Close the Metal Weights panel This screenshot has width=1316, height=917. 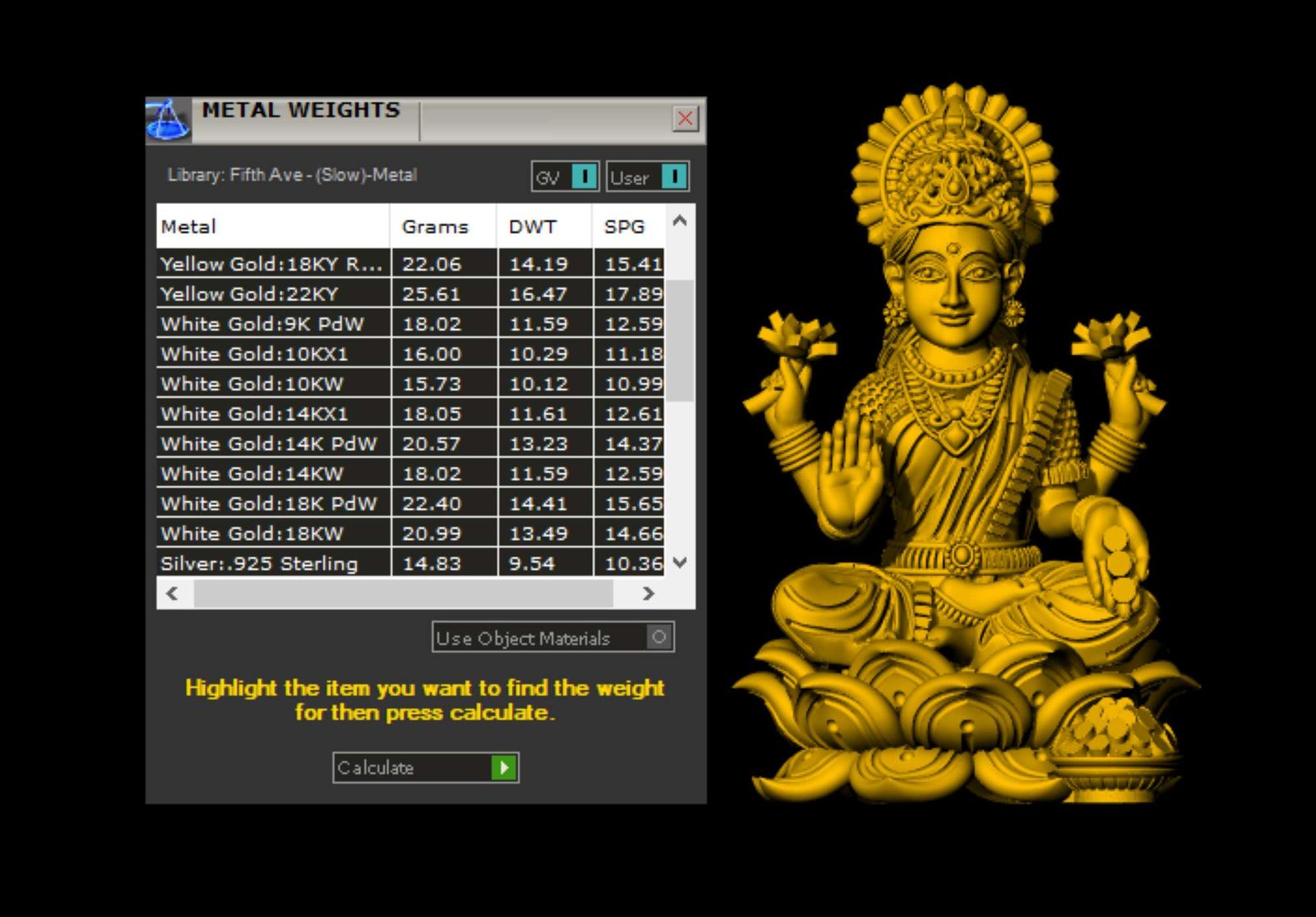point(684,119)
